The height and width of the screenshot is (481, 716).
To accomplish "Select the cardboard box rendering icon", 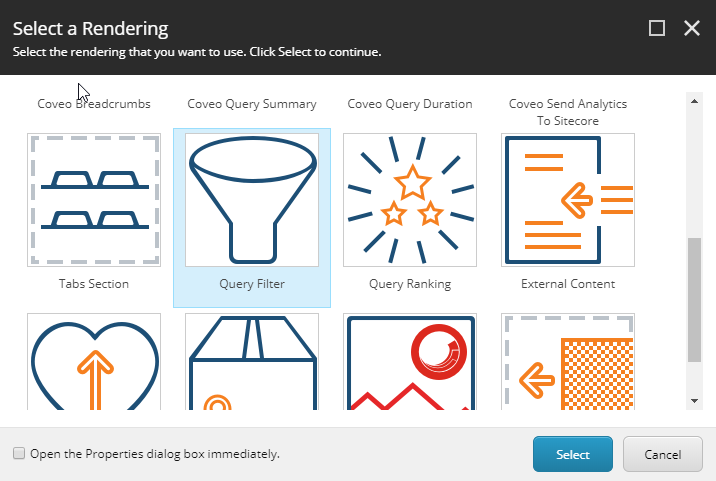I will click(x=252, y=362).
